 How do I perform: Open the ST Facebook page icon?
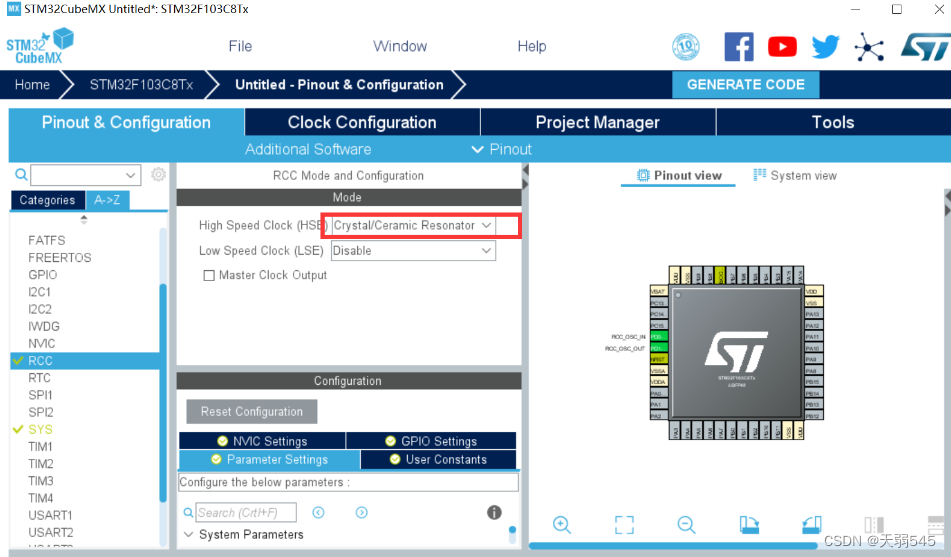pyautogui.click(x=739, y=47)
